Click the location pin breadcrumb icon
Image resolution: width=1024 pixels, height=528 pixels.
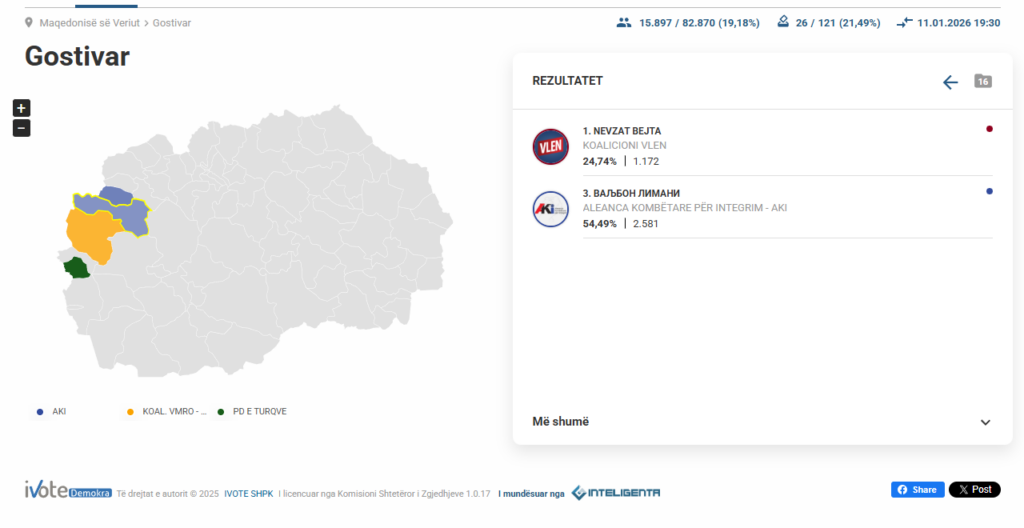point(29,22)
